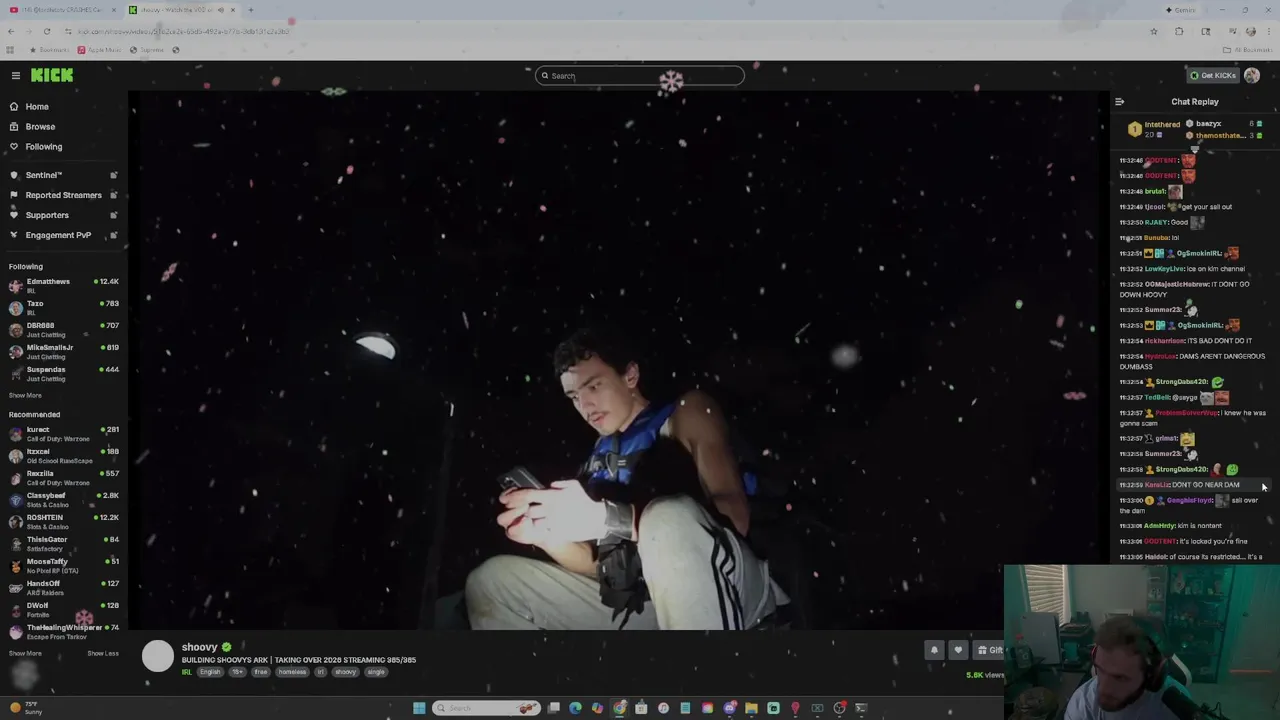Open Microsoft Edge from the taskbar

click(x=575, y=708)
